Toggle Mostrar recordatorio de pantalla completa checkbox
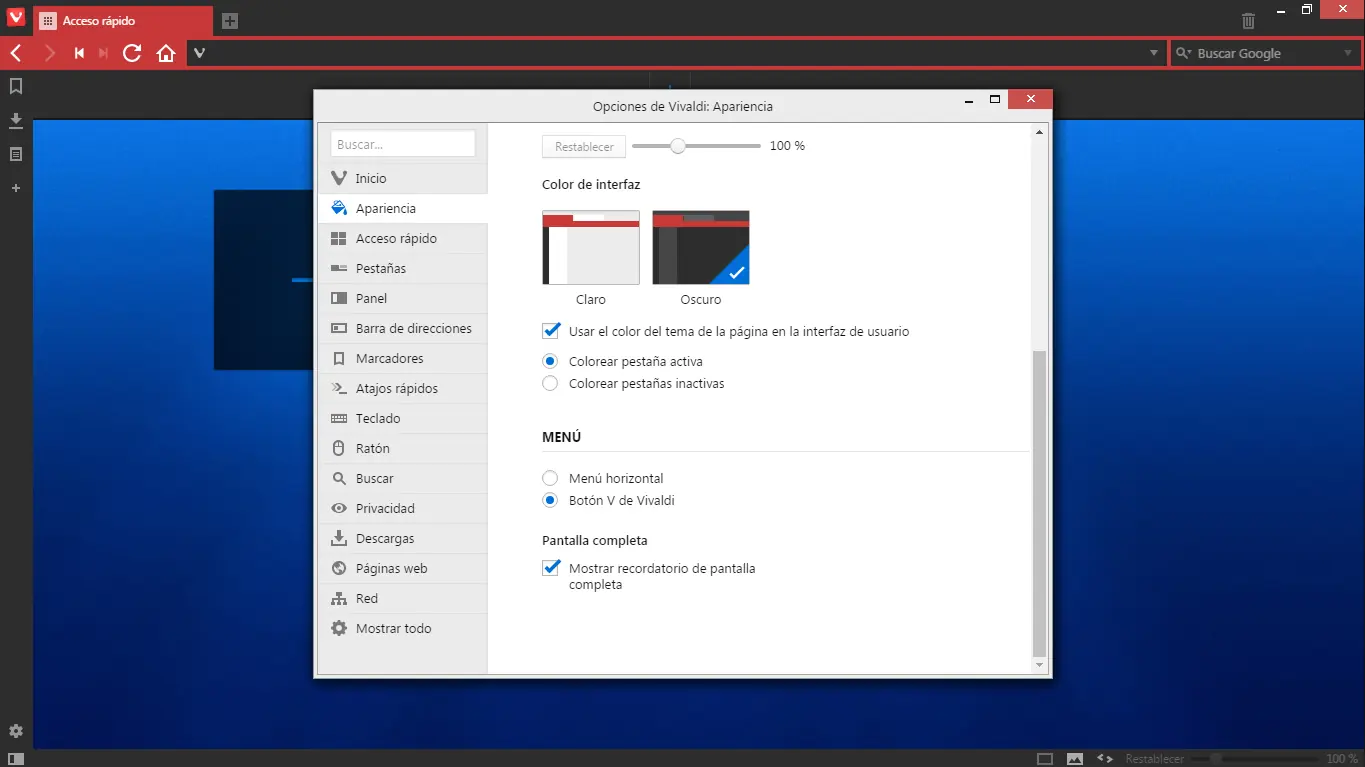 [550, 568]
